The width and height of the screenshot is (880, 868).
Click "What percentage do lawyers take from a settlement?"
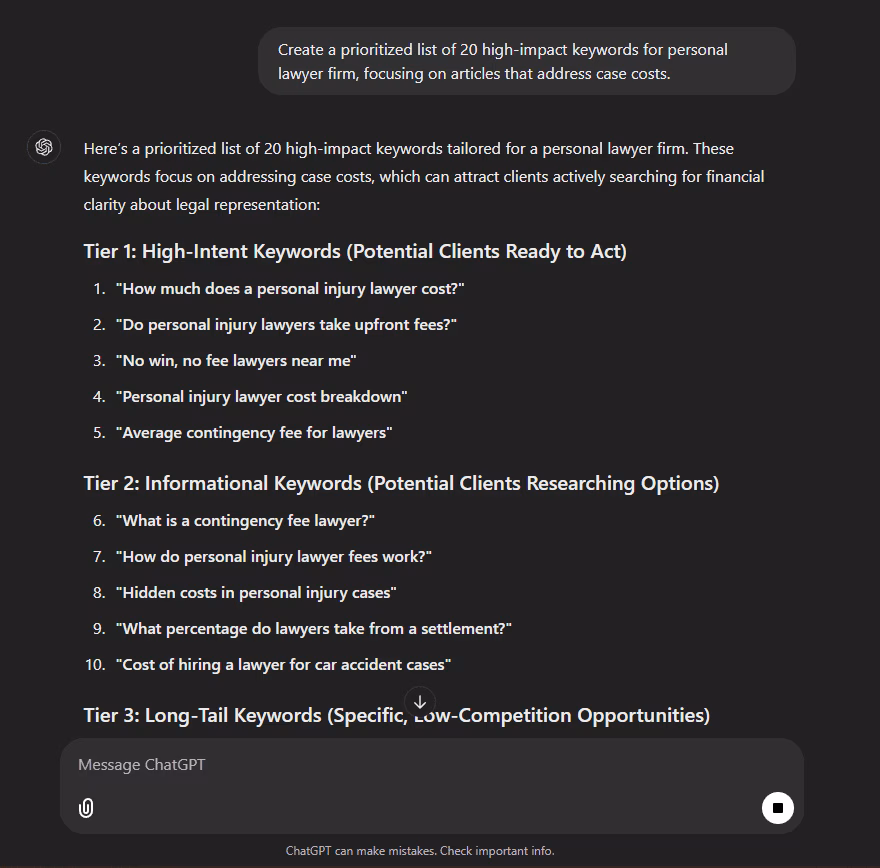314,628
